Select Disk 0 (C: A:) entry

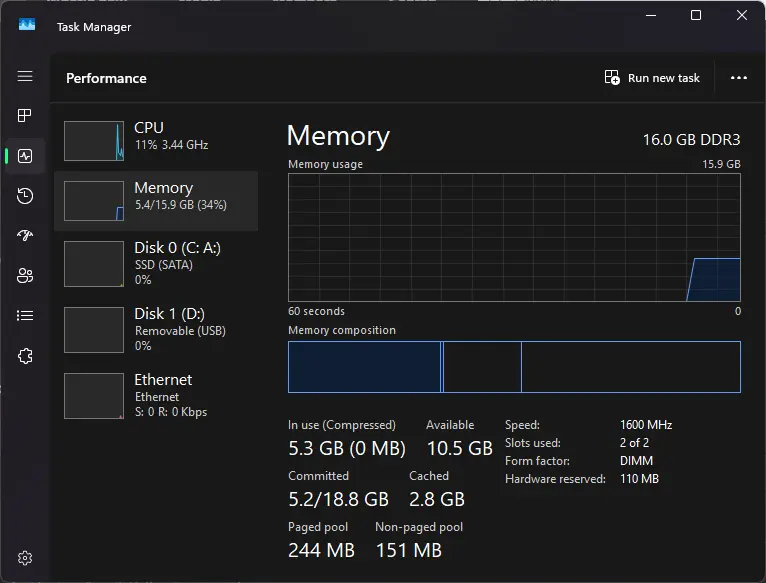[156, 264]
